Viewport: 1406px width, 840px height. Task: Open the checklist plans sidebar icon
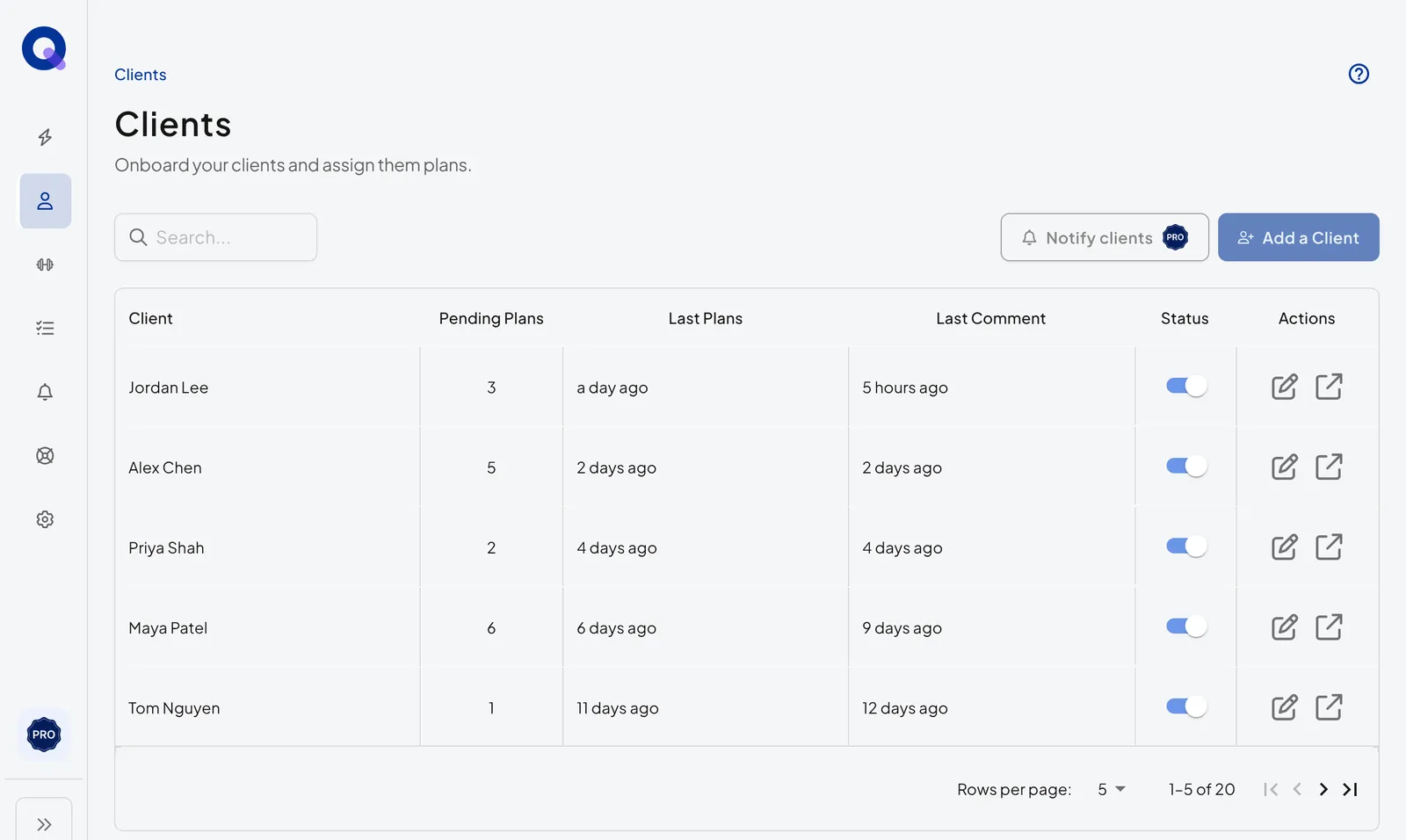point(45,329)
